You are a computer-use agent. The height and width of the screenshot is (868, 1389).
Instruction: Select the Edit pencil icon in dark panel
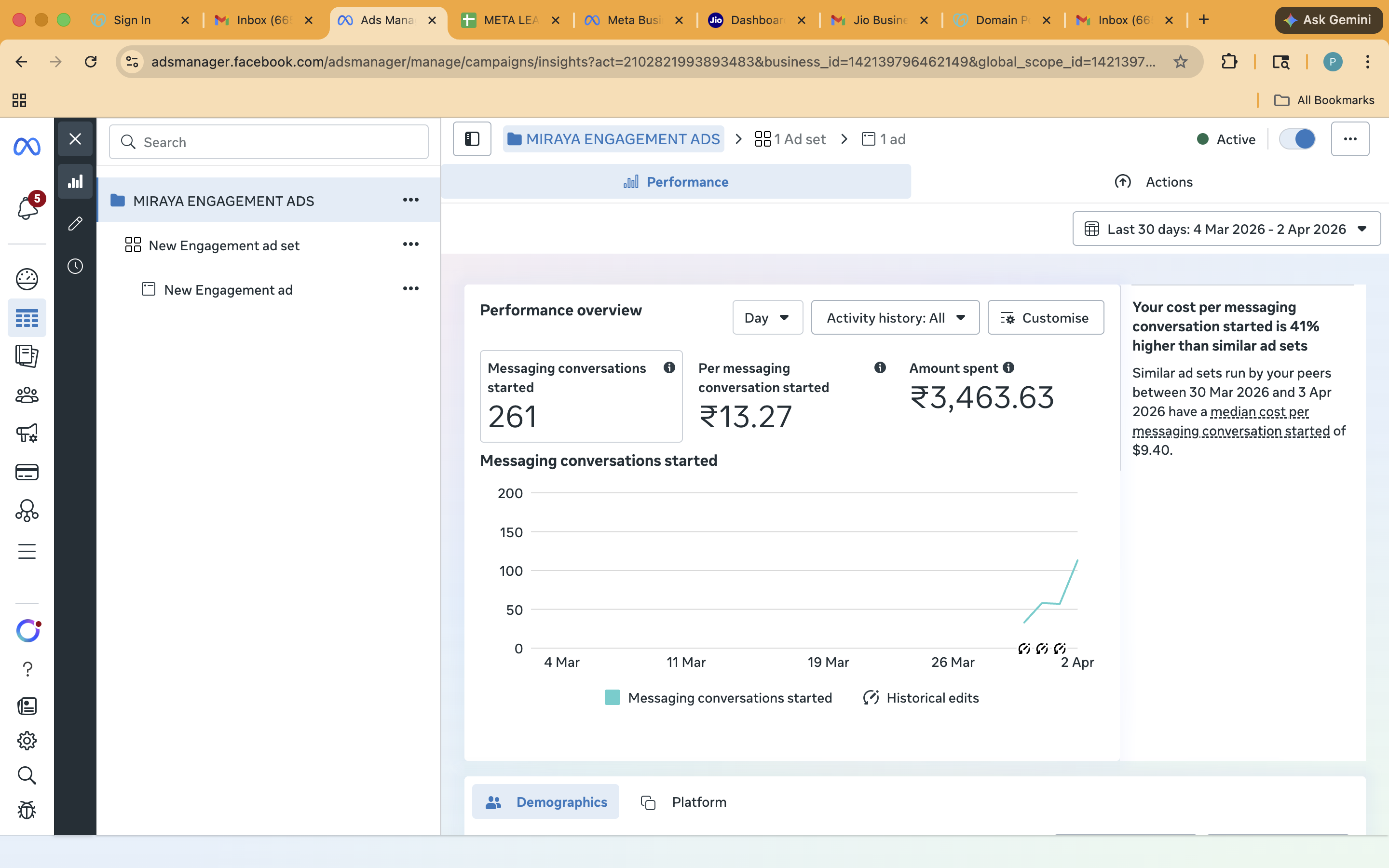75,223
